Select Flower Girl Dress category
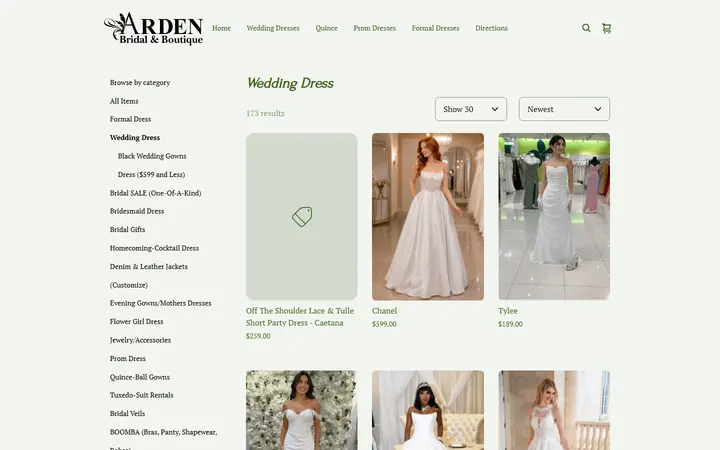This screenshot has width=720, height=450. [x=136, y=321]
